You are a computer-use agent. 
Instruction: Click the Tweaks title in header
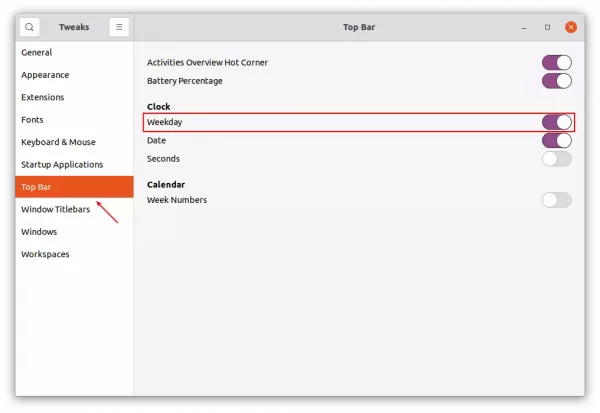tap(74, 27)
